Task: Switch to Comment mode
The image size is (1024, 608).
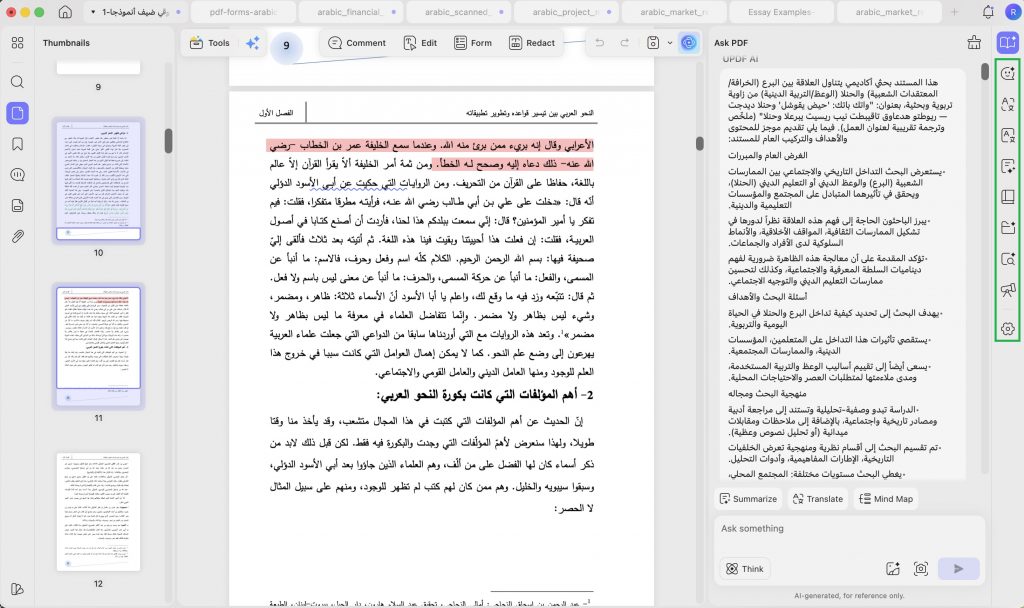Action: coord(357,43)
